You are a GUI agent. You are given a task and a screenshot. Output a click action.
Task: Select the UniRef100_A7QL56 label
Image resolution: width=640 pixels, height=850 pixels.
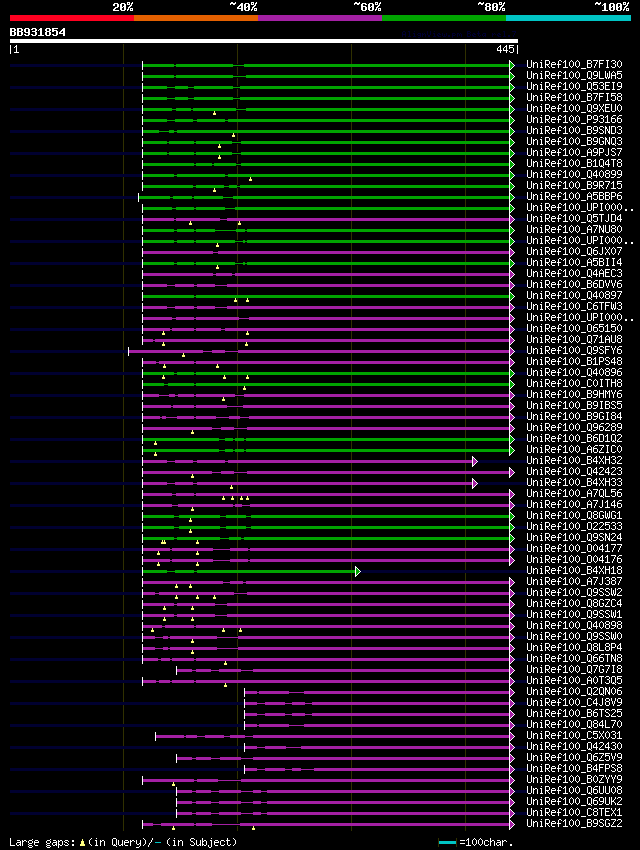coord(574,493)
